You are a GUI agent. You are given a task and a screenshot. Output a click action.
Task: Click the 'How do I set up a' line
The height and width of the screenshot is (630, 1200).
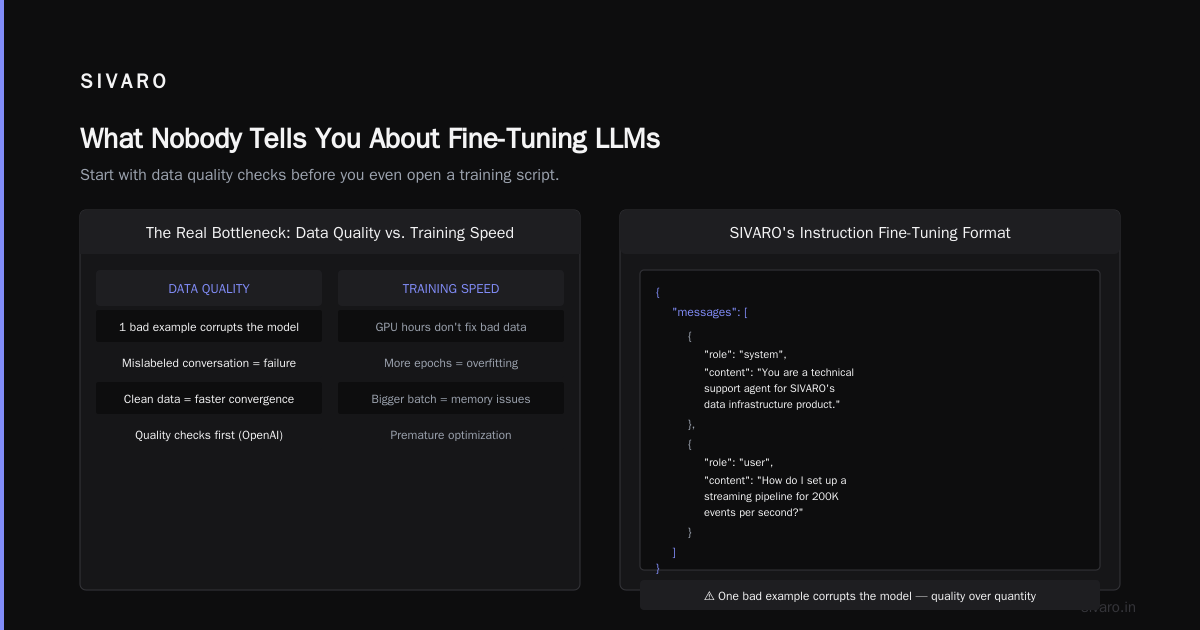click(x=776, y=480)
